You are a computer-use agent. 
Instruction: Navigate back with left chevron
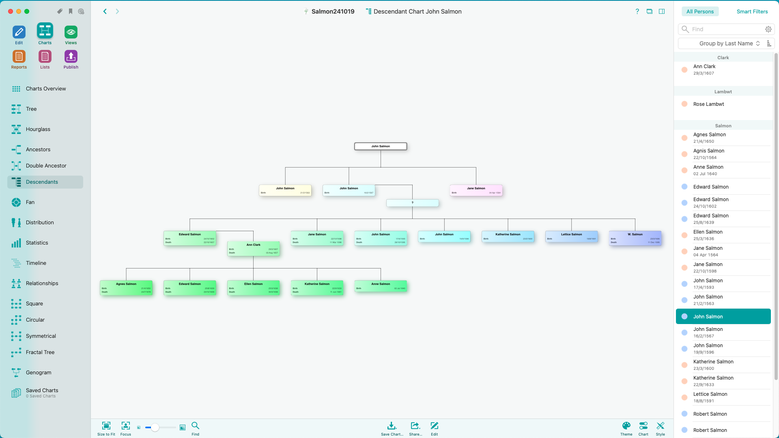[x=105, y=11]
